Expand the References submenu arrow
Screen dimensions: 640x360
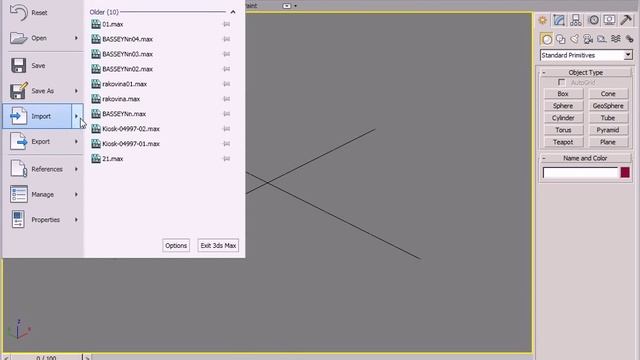[x=76, y=169]
